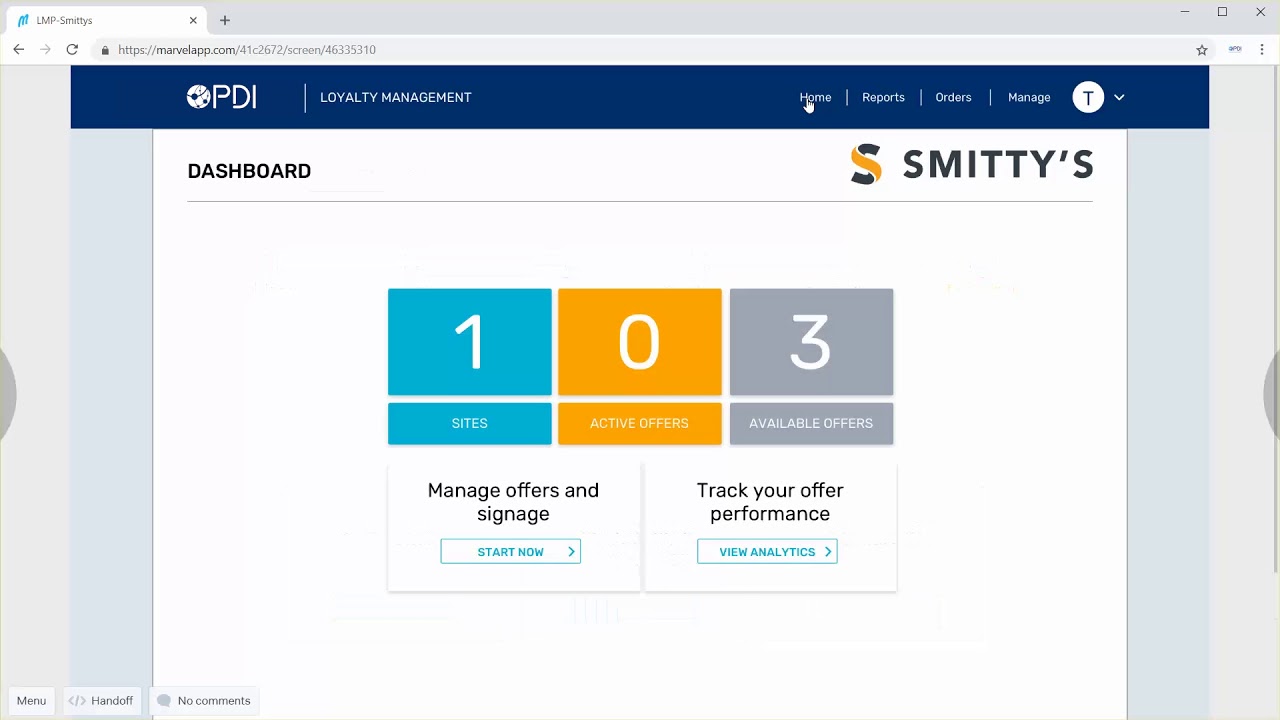Click the site padlock security icon
The image size is (1280, 720).
pos(105,50)
